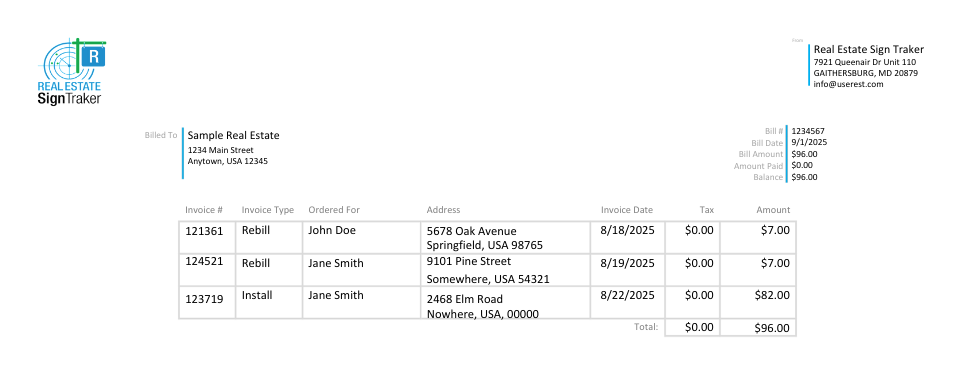Screen dimensions: 975x375
Task: Click the Address column header
Action: coord(443,210)
